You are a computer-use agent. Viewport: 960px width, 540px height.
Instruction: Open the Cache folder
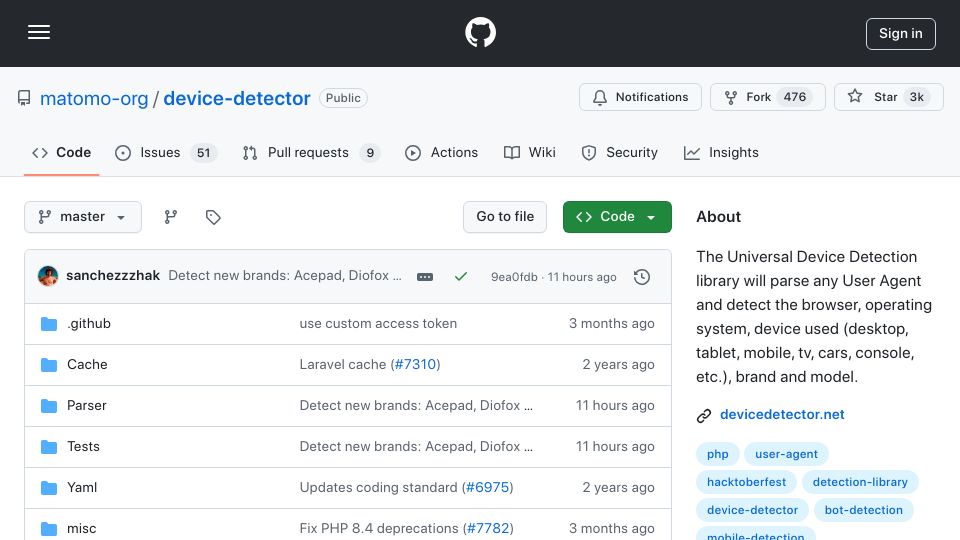[87, 364]
